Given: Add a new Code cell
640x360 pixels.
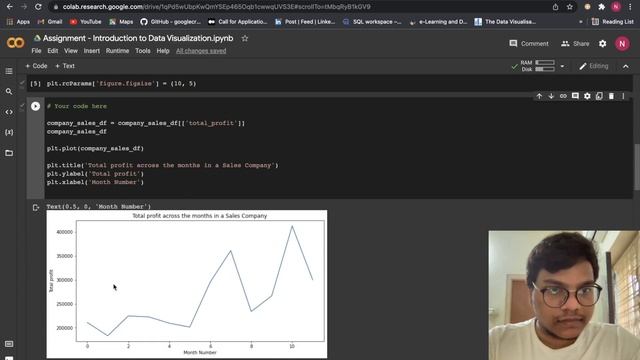Looking at the screenshot, I should pos(36,66).
